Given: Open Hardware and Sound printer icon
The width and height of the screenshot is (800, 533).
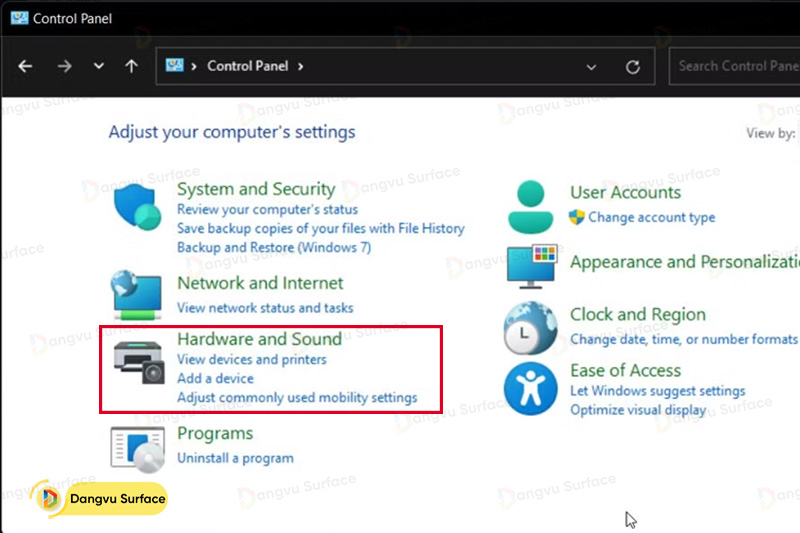Looking at the screenshot, I should [x=139, y=363].
